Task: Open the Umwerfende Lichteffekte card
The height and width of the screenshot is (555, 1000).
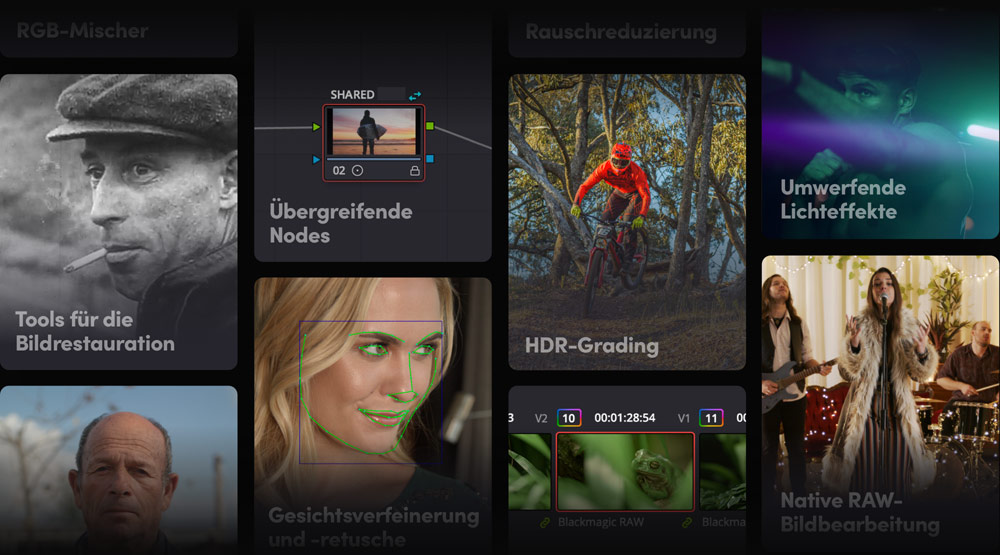Action: pyautogui.click(x=880, y=124)
